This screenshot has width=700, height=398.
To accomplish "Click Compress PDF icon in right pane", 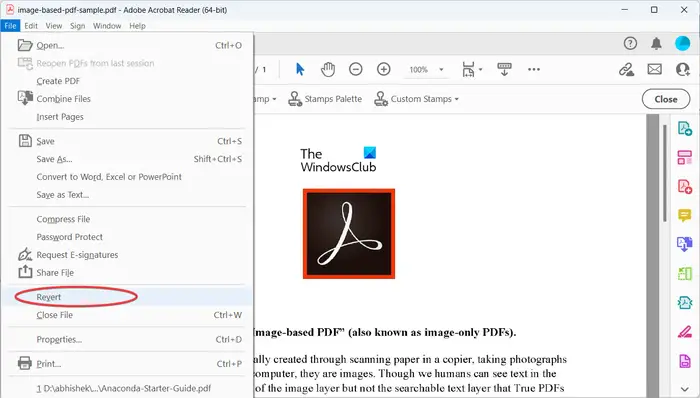I will (x=684, y=303).
